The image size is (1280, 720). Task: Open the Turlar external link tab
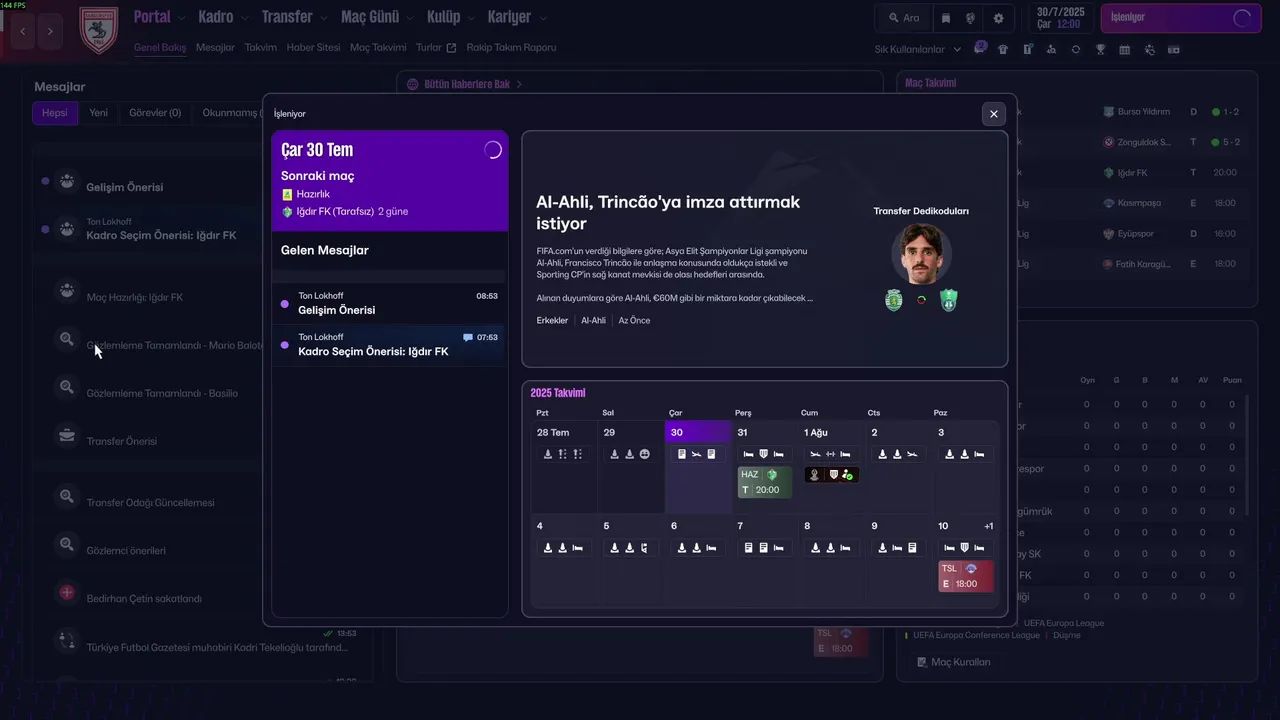(436, 47)
